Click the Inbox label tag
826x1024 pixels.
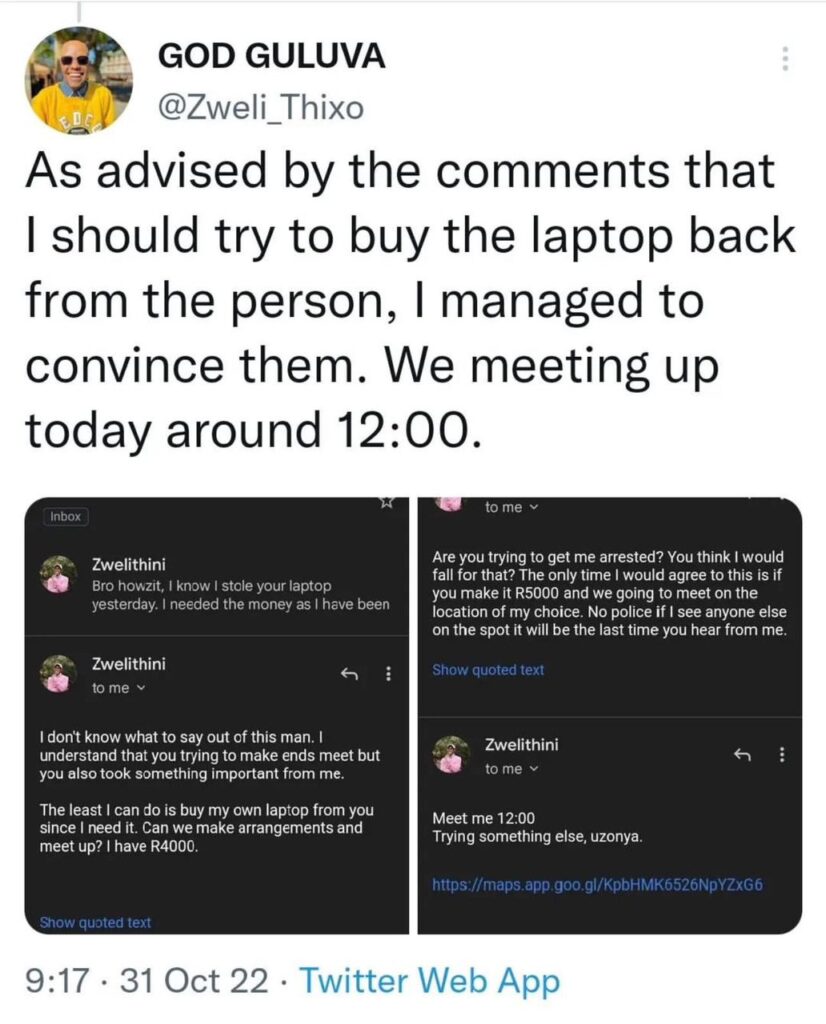[65, 517]
